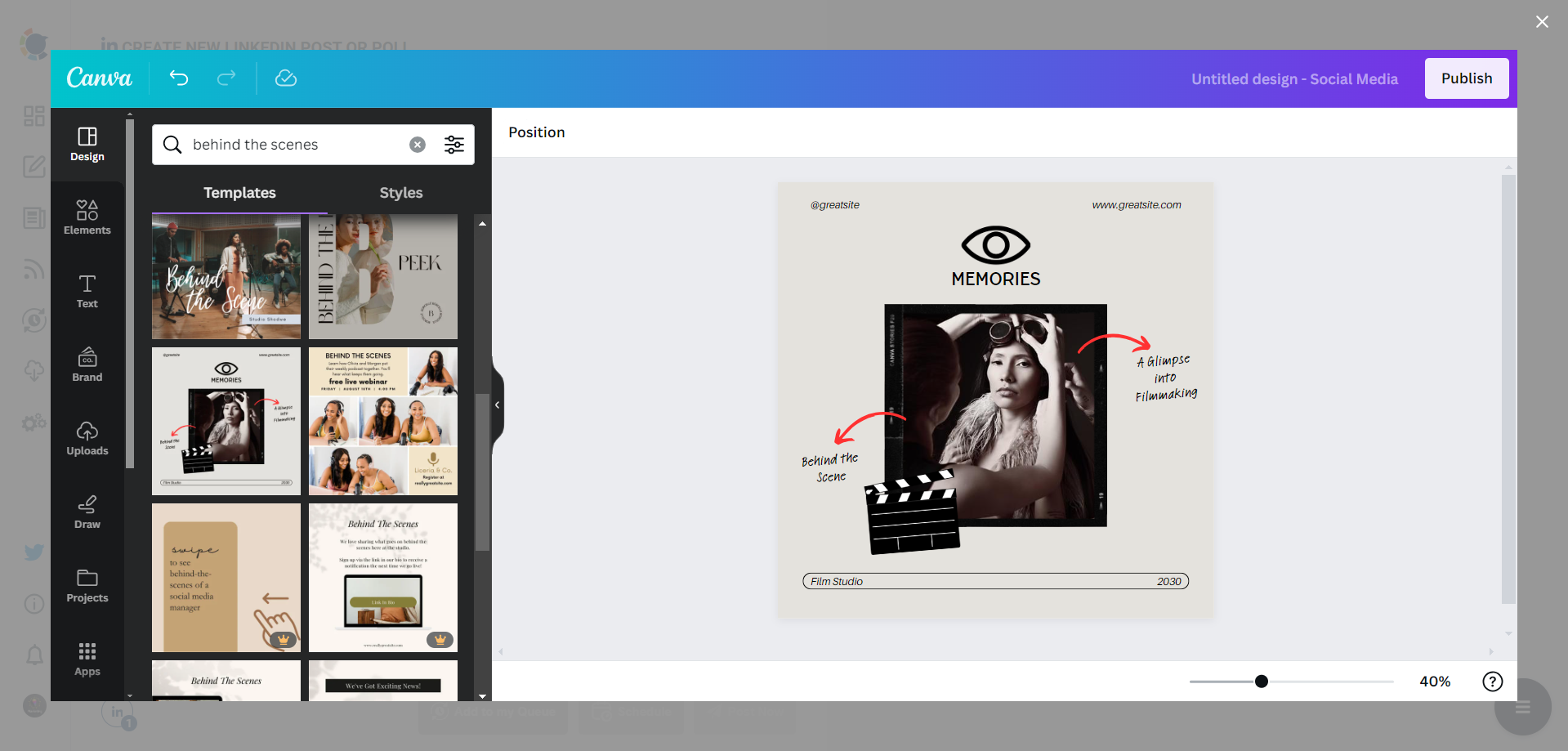Undo the last action
The width and height of the screenshot is (1568, 751).
click(179, 78)
